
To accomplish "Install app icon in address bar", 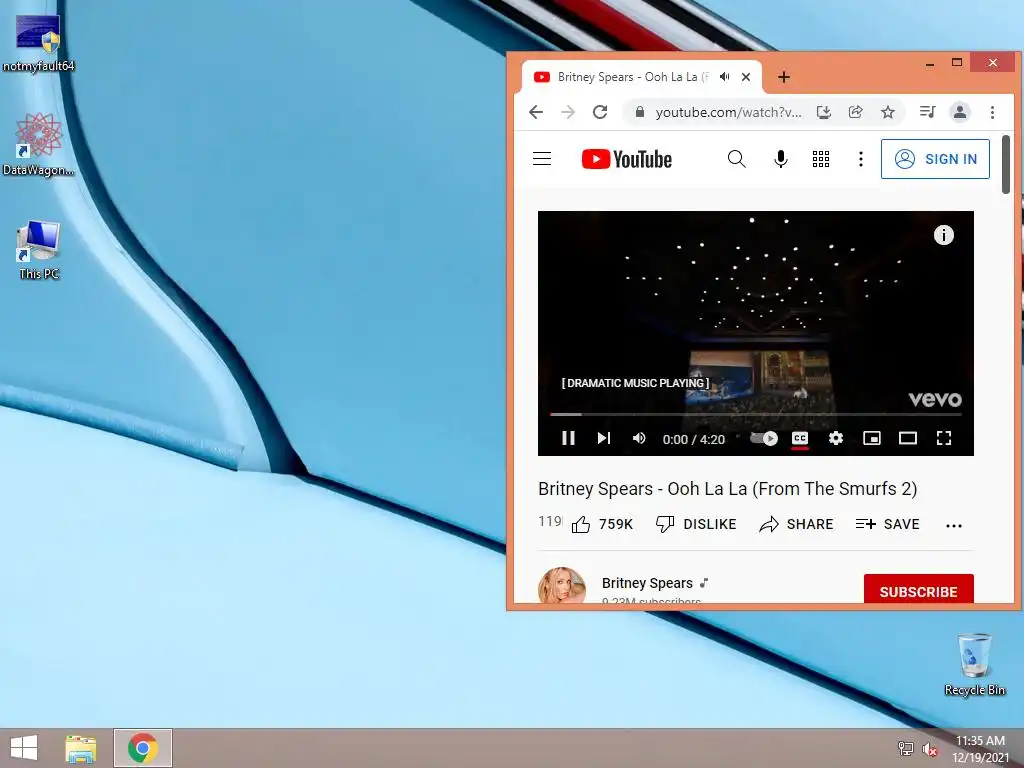I will coord(824,112).
